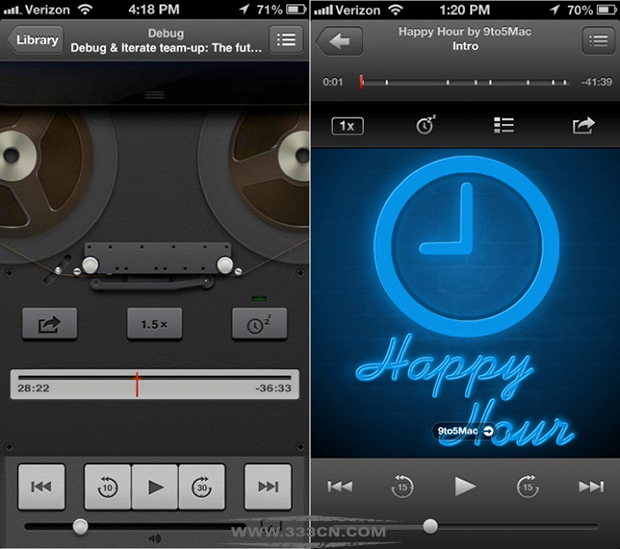Click volume slider knob in right player
Viewport: 620px width, 549px height.
430,526
